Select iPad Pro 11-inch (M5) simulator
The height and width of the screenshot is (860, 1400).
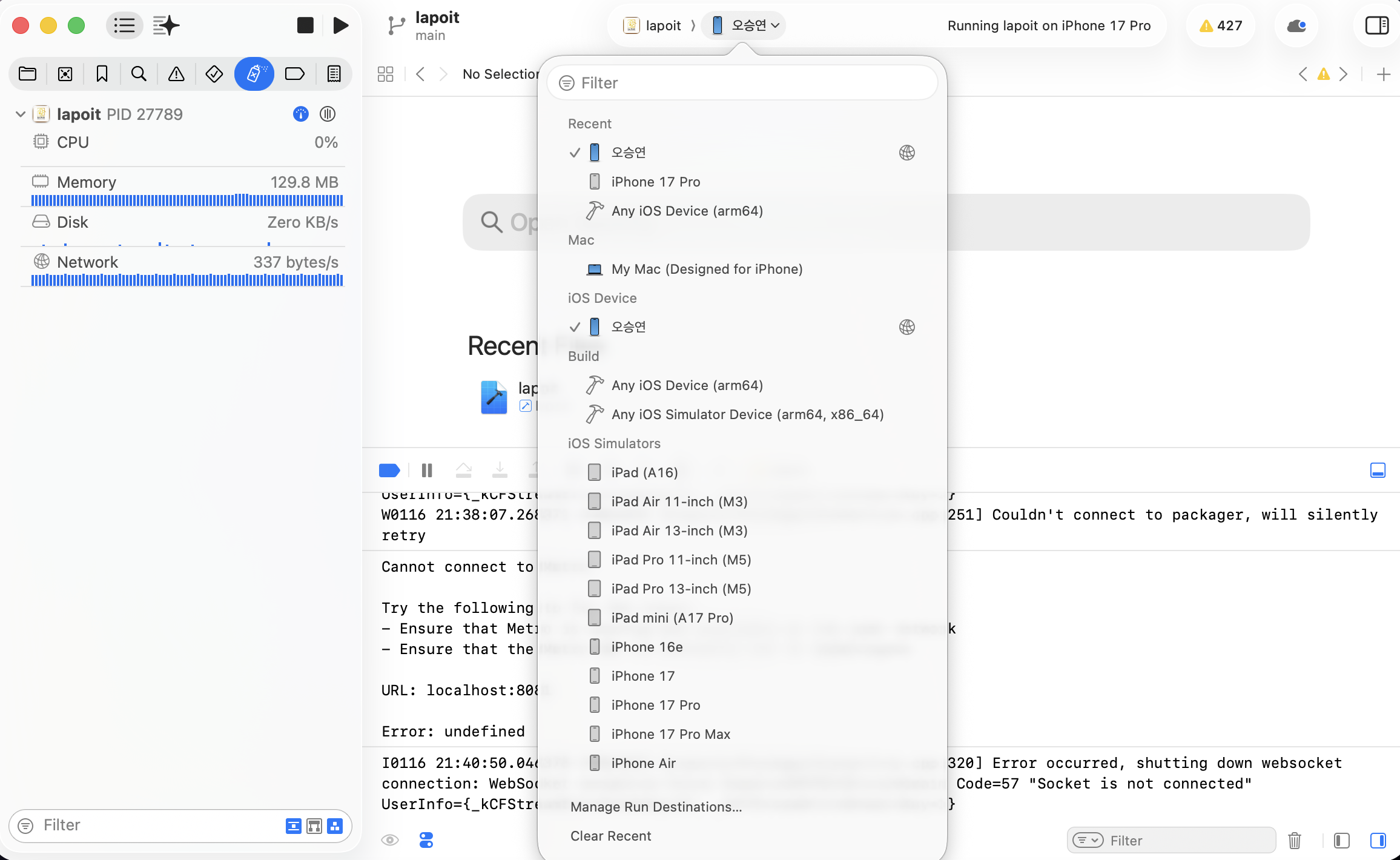click(742, 560)
